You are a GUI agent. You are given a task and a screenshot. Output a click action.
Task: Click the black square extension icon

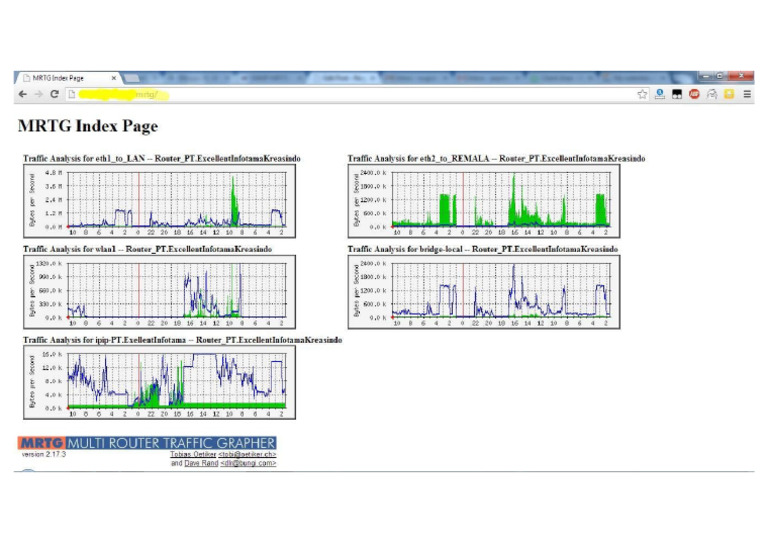tap(677, 94)
